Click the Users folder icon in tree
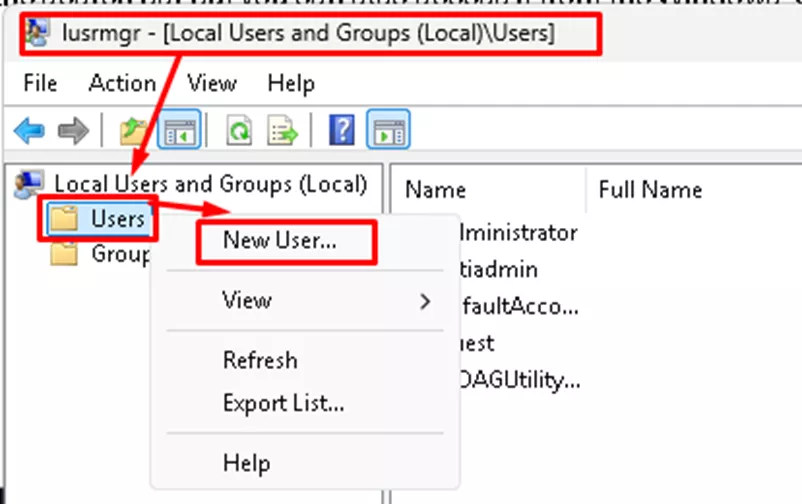The height and width of the screenshot is (504, 802). coord(64,219)
